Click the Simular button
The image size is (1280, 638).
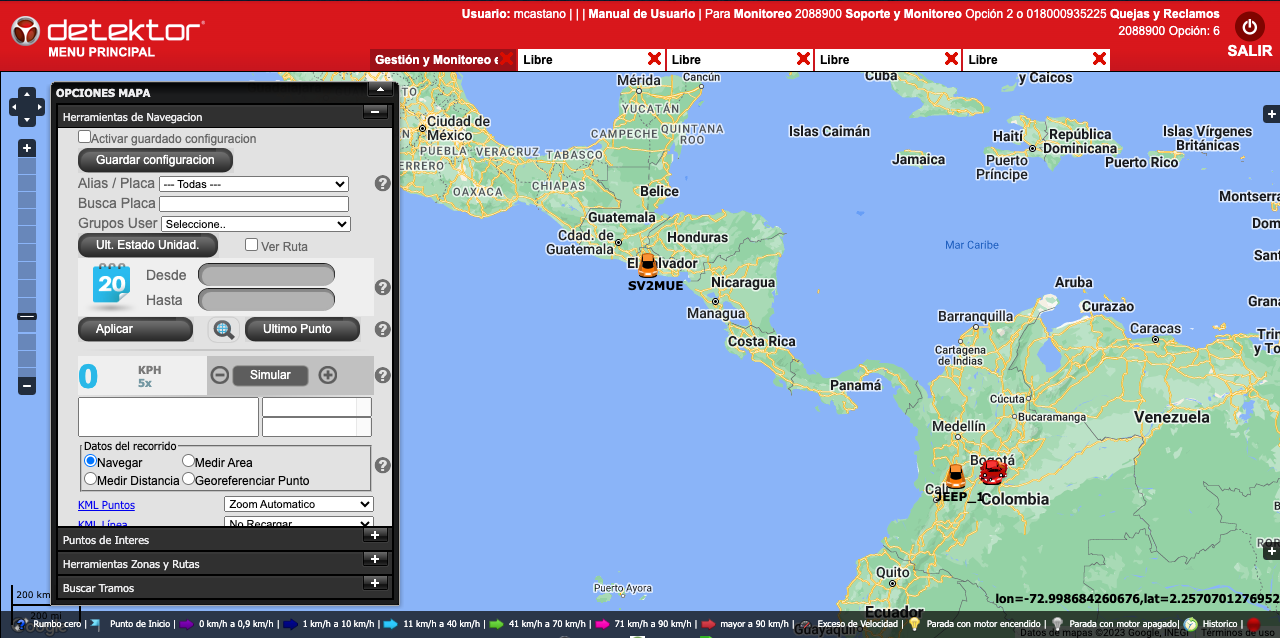[x=270, y=375]
